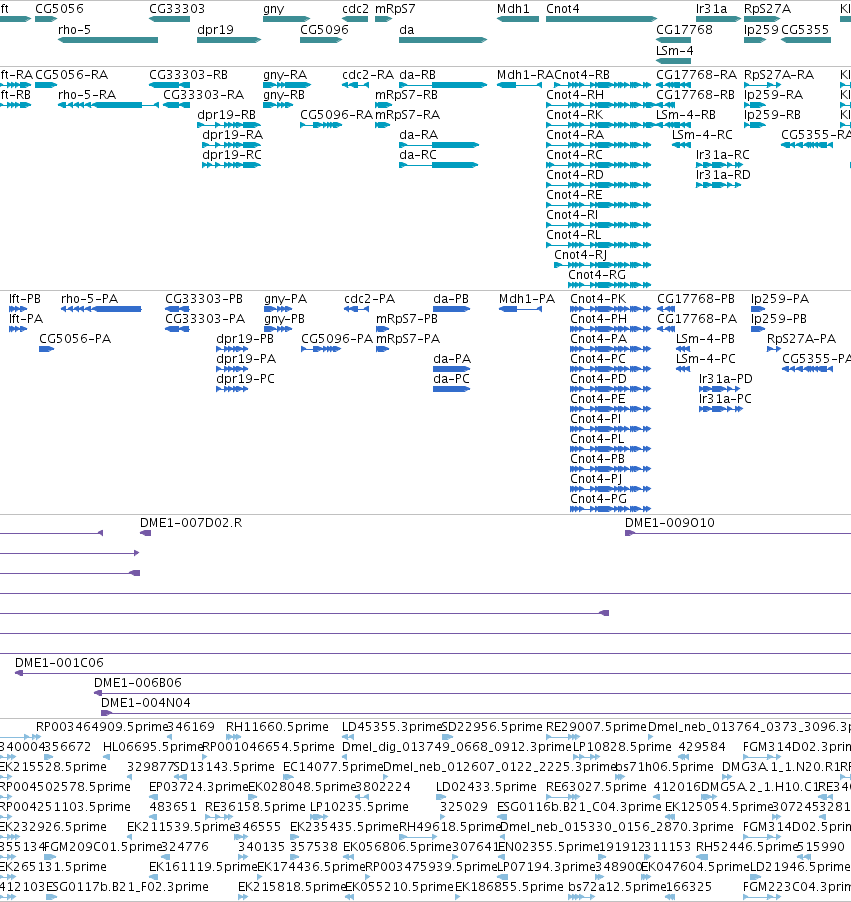Image resolution: width=851 pixels, height=902 pixels.
Task: Click transcript Ip259-RA label
Action: [x=772, y=95]
